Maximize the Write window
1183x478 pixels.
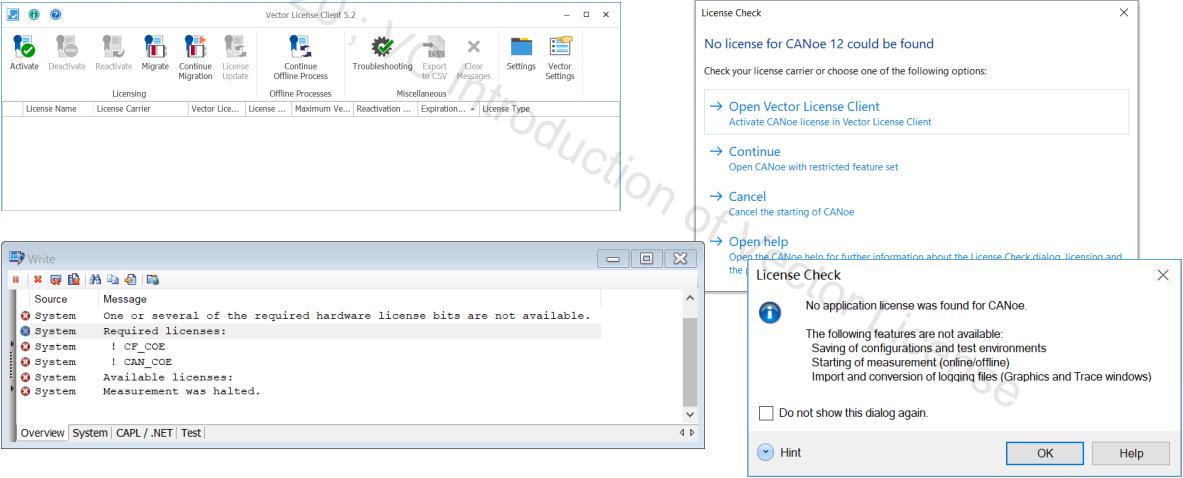647,259
